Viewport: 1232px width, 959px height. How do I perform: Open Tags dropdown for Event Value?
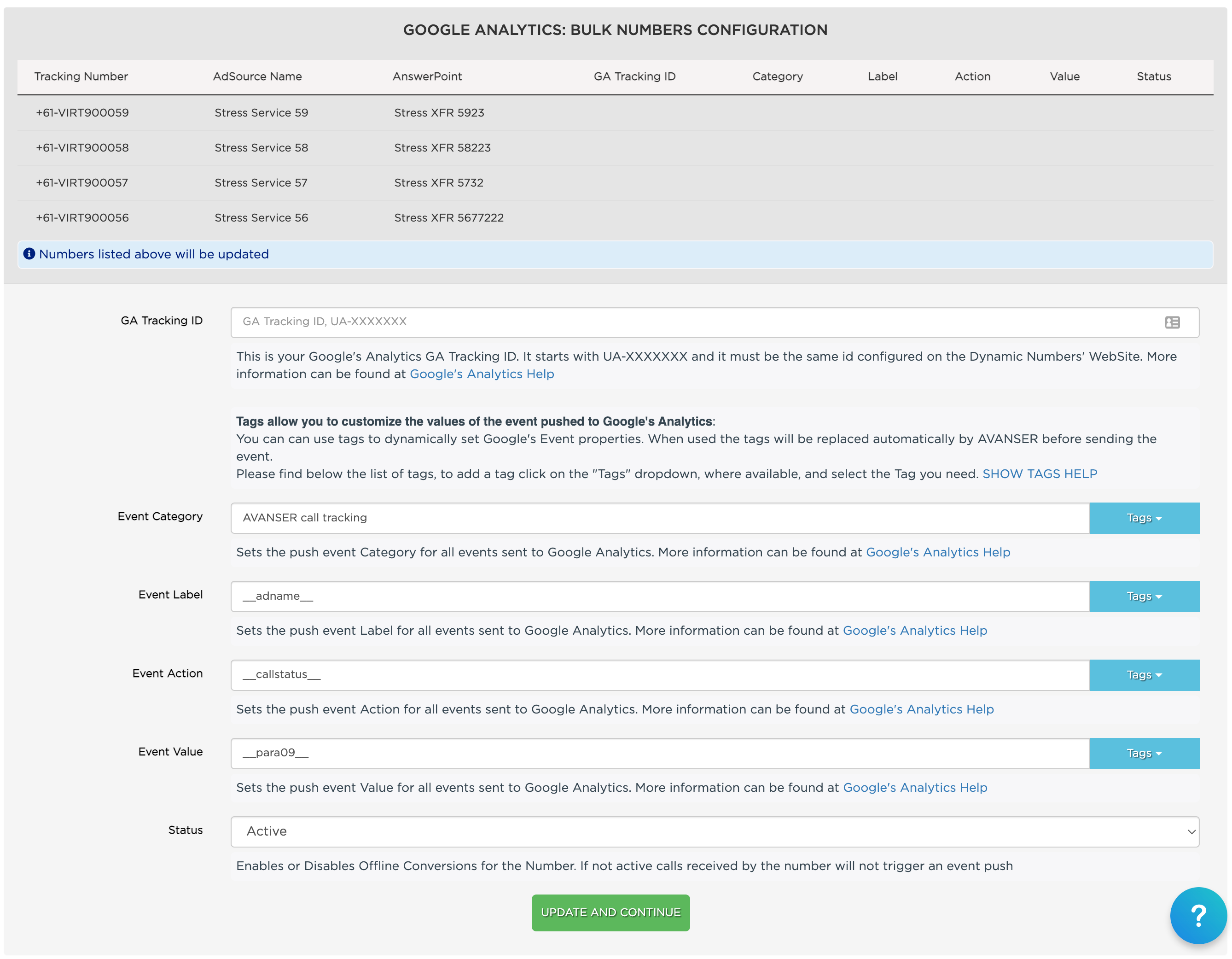click(1144, 753)
